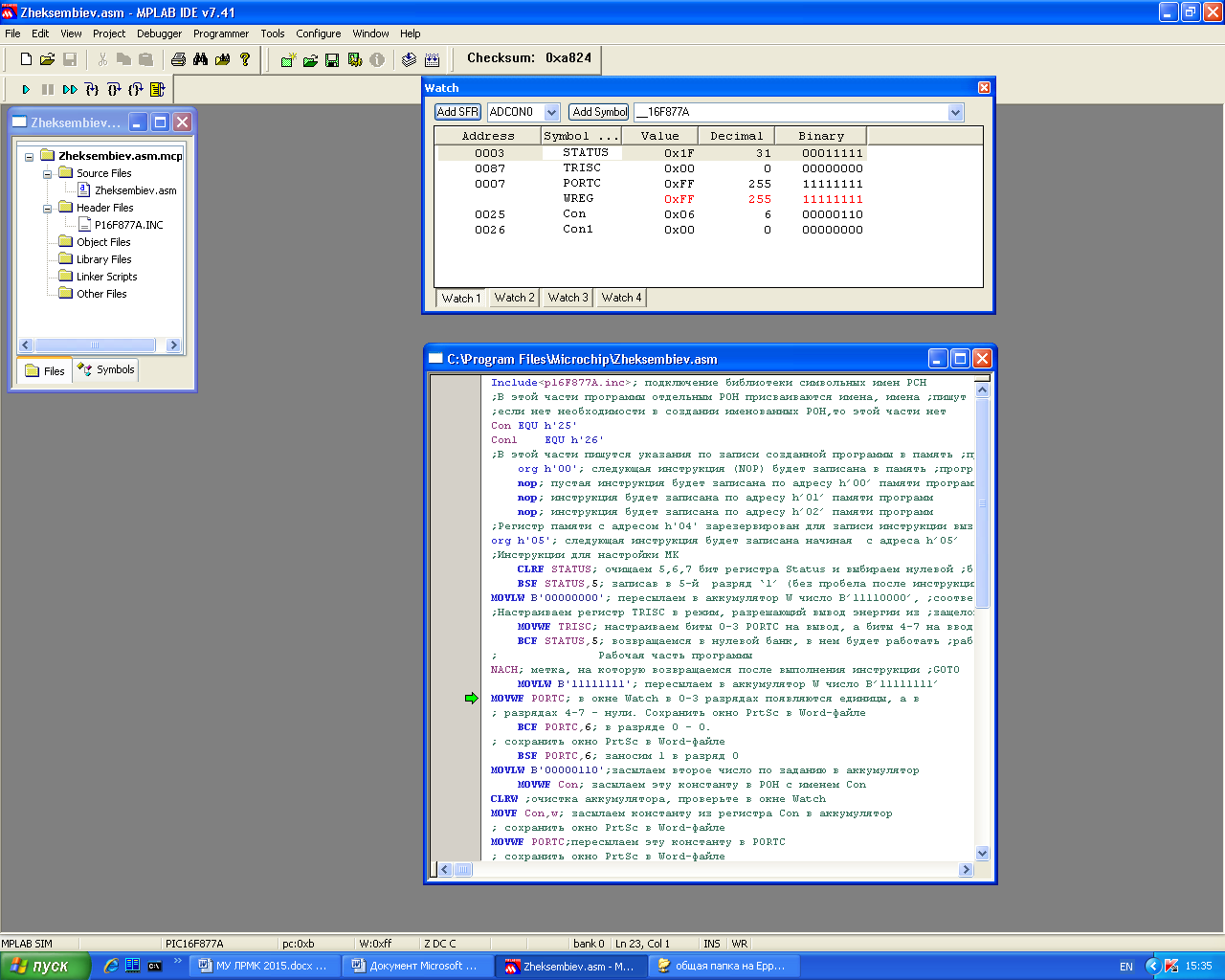
Task: Click the tray notification arrow near the clock
Action: 1153,966
